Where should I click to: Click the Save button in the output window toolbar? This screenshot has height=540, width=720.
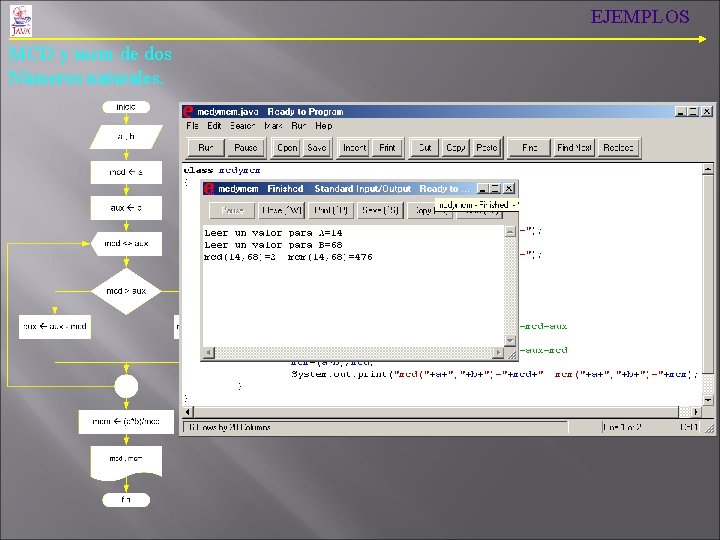click(380, 211)
